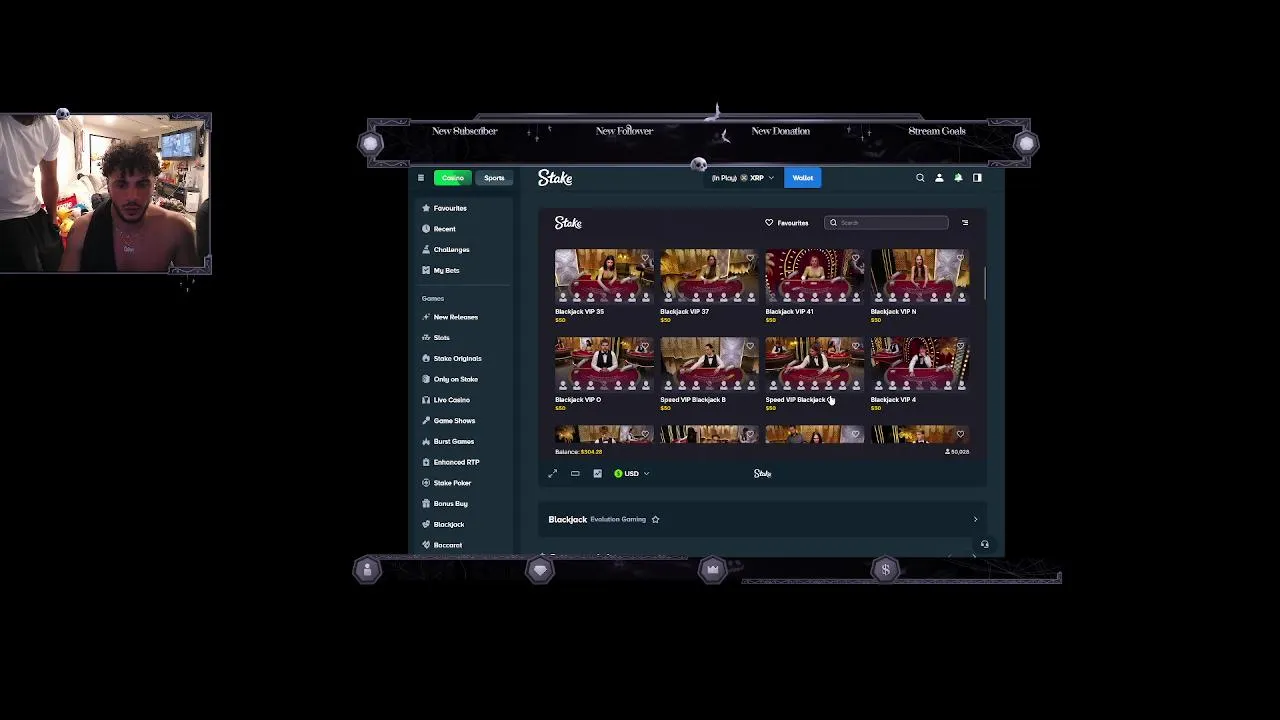Click the Stream Goals overlay label
Viewport: 1280px width, 720px height.
coord(937,131)
